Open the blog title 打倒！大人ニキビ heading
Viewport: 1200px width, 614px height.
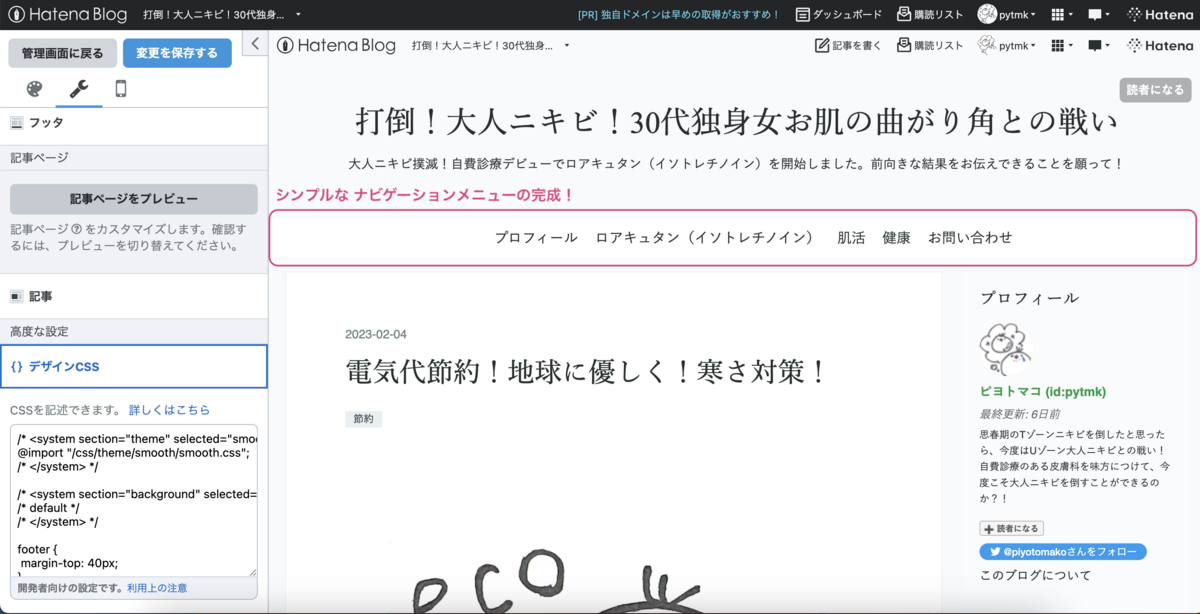pos(735,123)
